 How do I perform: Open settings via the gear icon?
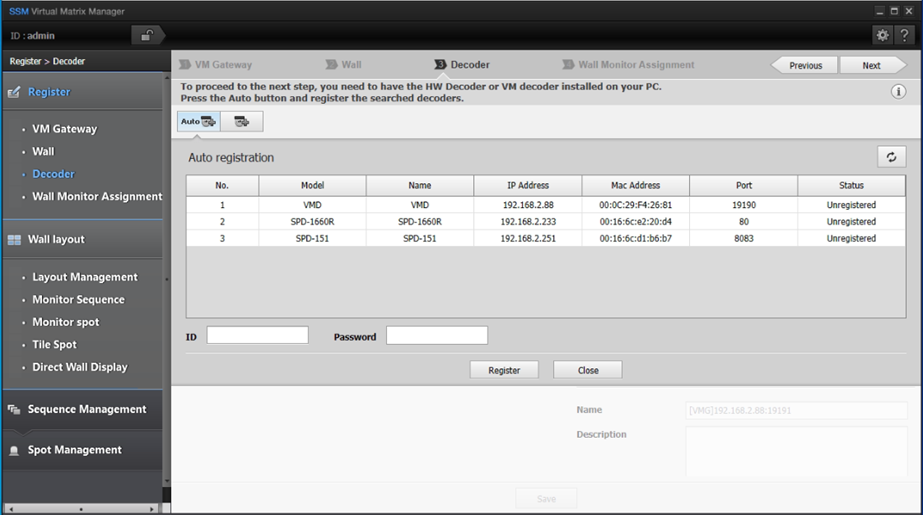[882, 35]
